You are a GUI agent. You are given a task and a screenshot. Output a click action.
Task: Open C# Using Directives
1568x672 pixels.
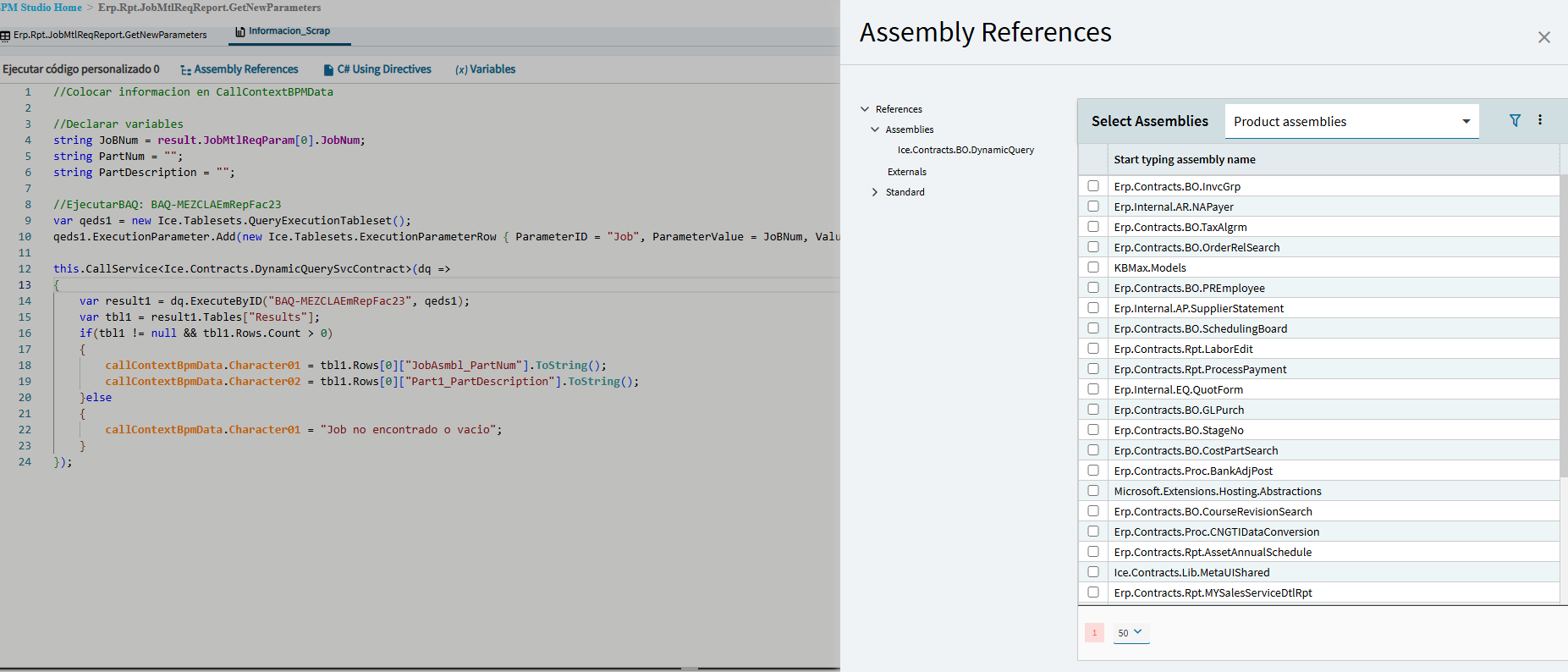pos(377,69)
